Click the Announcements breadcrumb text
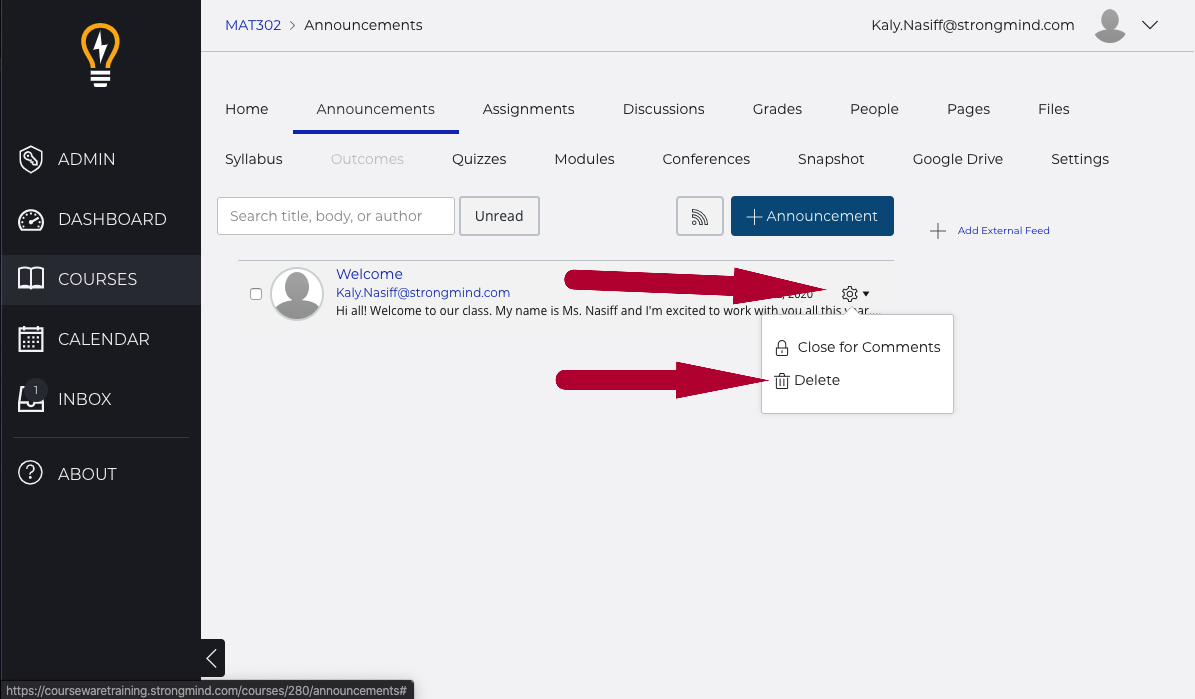 point(364,25)
